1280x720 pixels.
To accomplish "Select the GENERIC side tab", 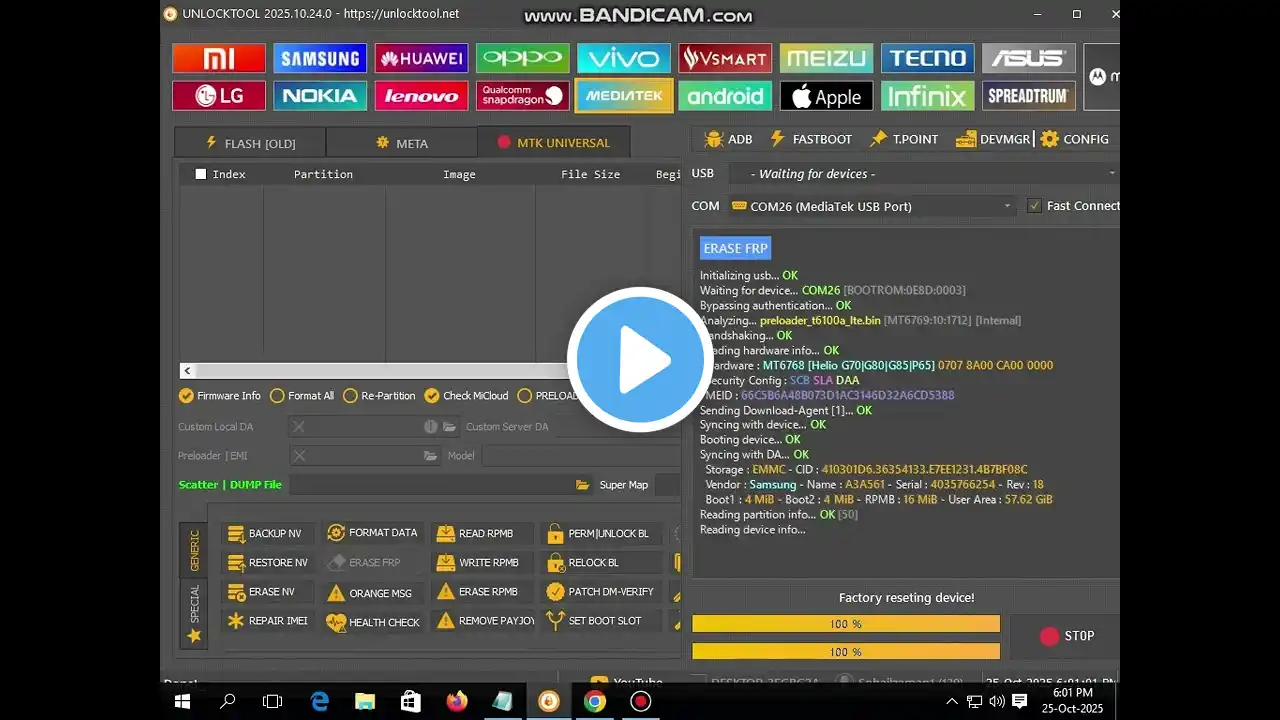I will pyautogui.click(x=194, y=551).
